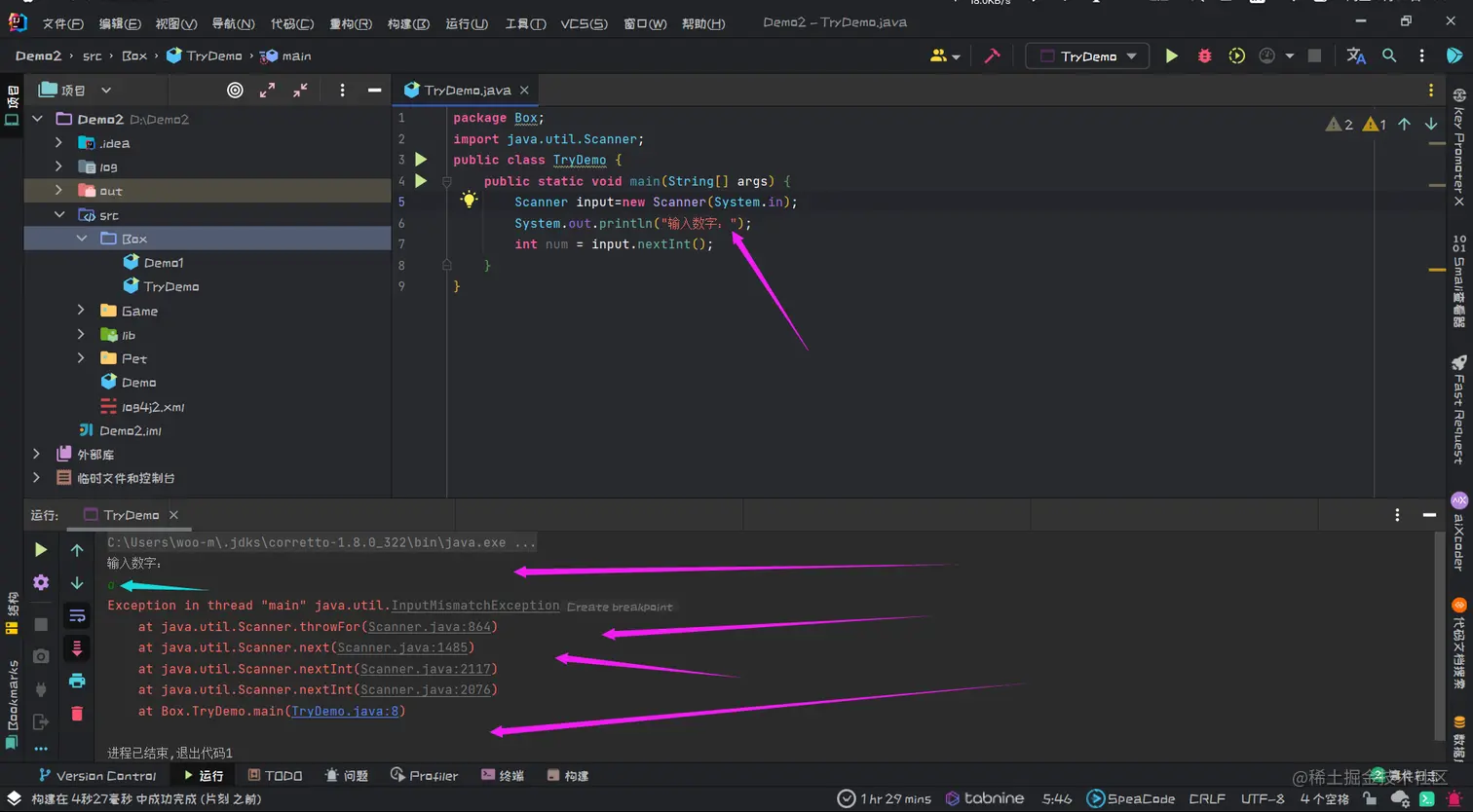
Task: Select opened file target icon in project panel
Action: [235, 90]
